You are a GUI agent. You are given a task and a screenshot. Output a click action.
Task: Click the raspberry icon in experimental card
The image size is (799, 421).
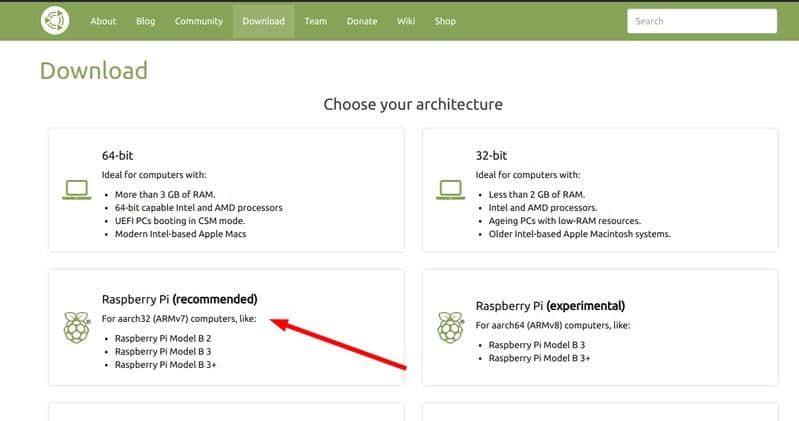450,327
